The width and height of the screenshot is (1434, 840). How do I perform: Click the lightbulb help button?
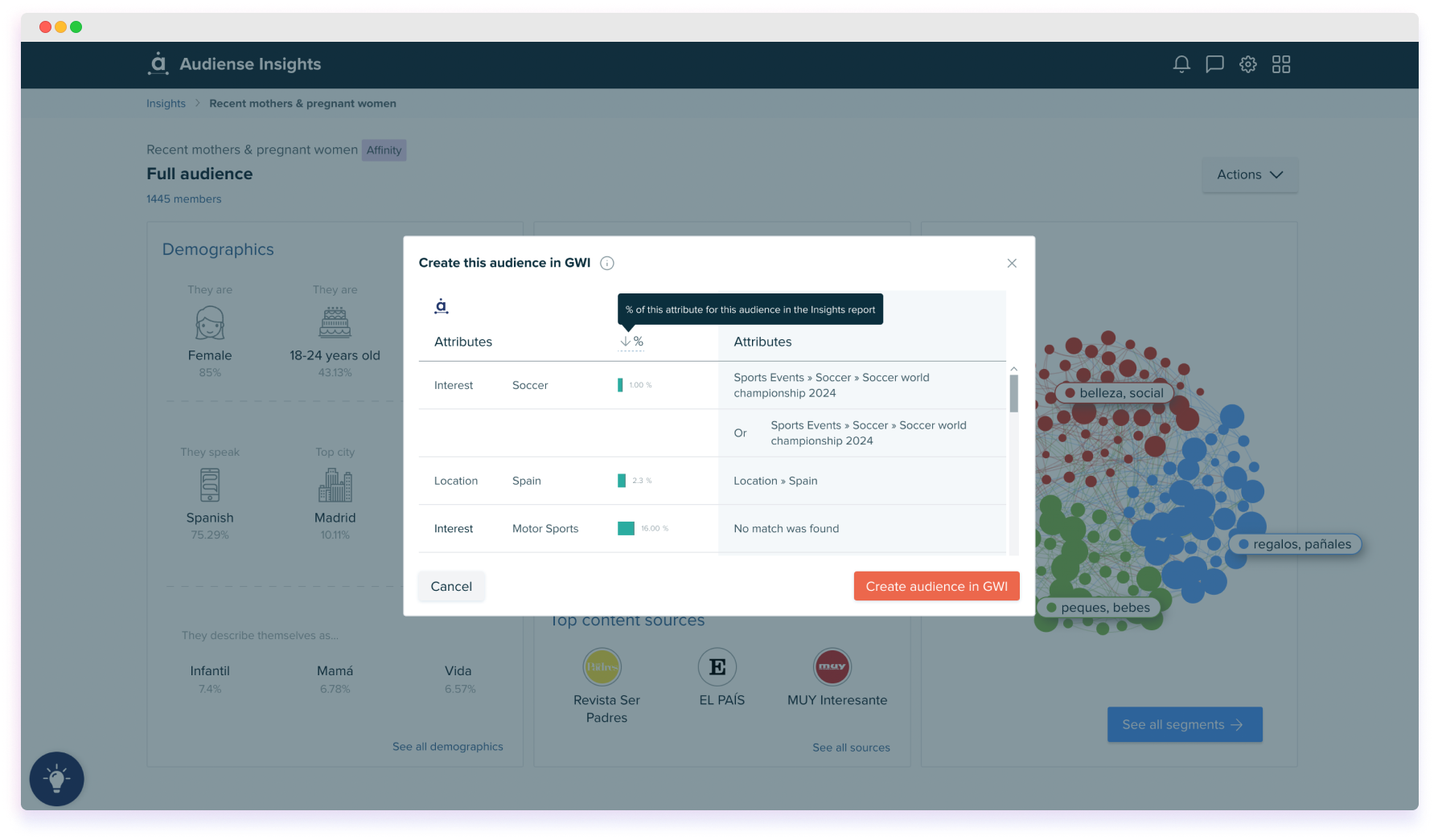[x=57, y=779]
